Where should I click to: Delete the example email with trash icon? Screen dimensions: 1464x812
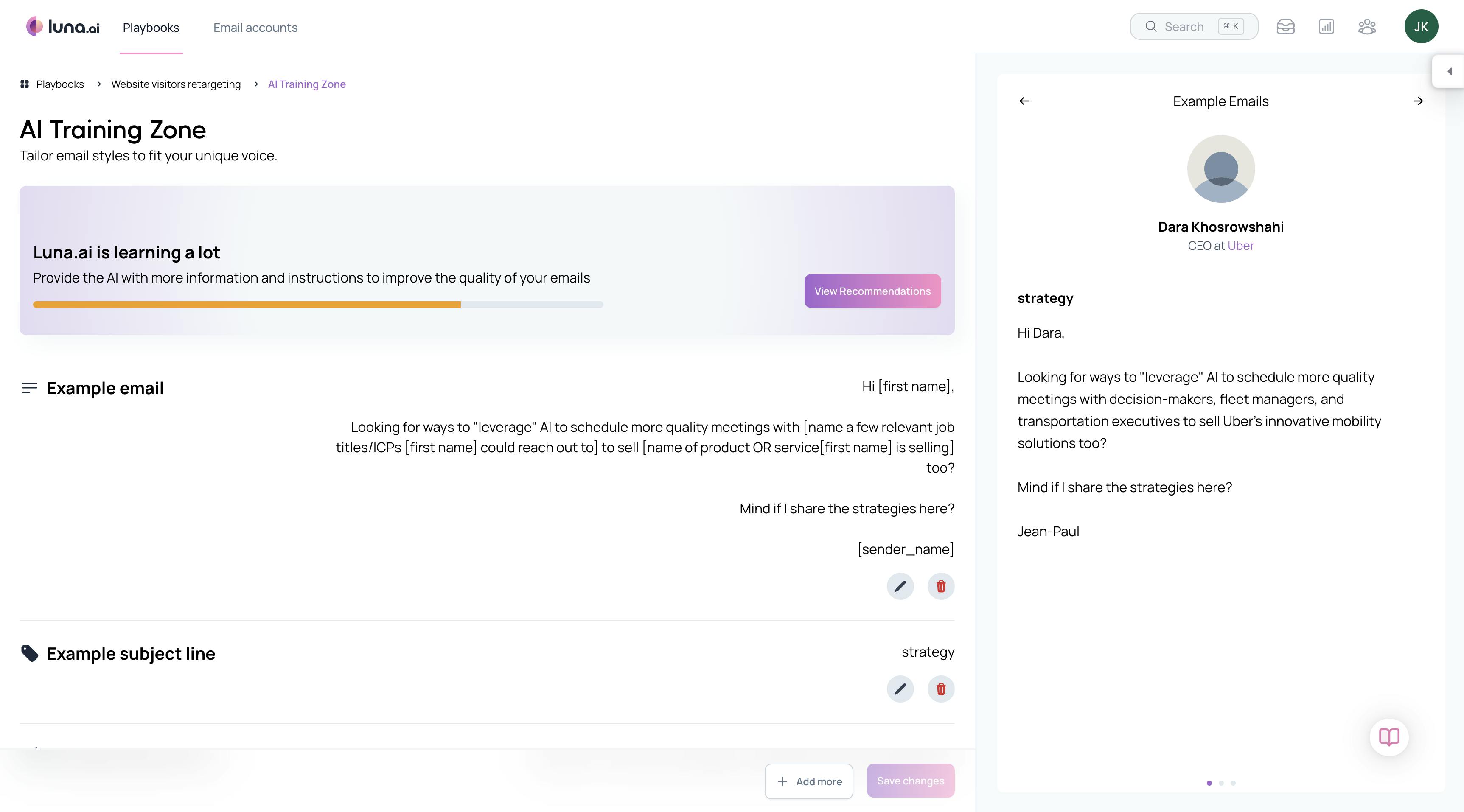click(x=941, y=586)
